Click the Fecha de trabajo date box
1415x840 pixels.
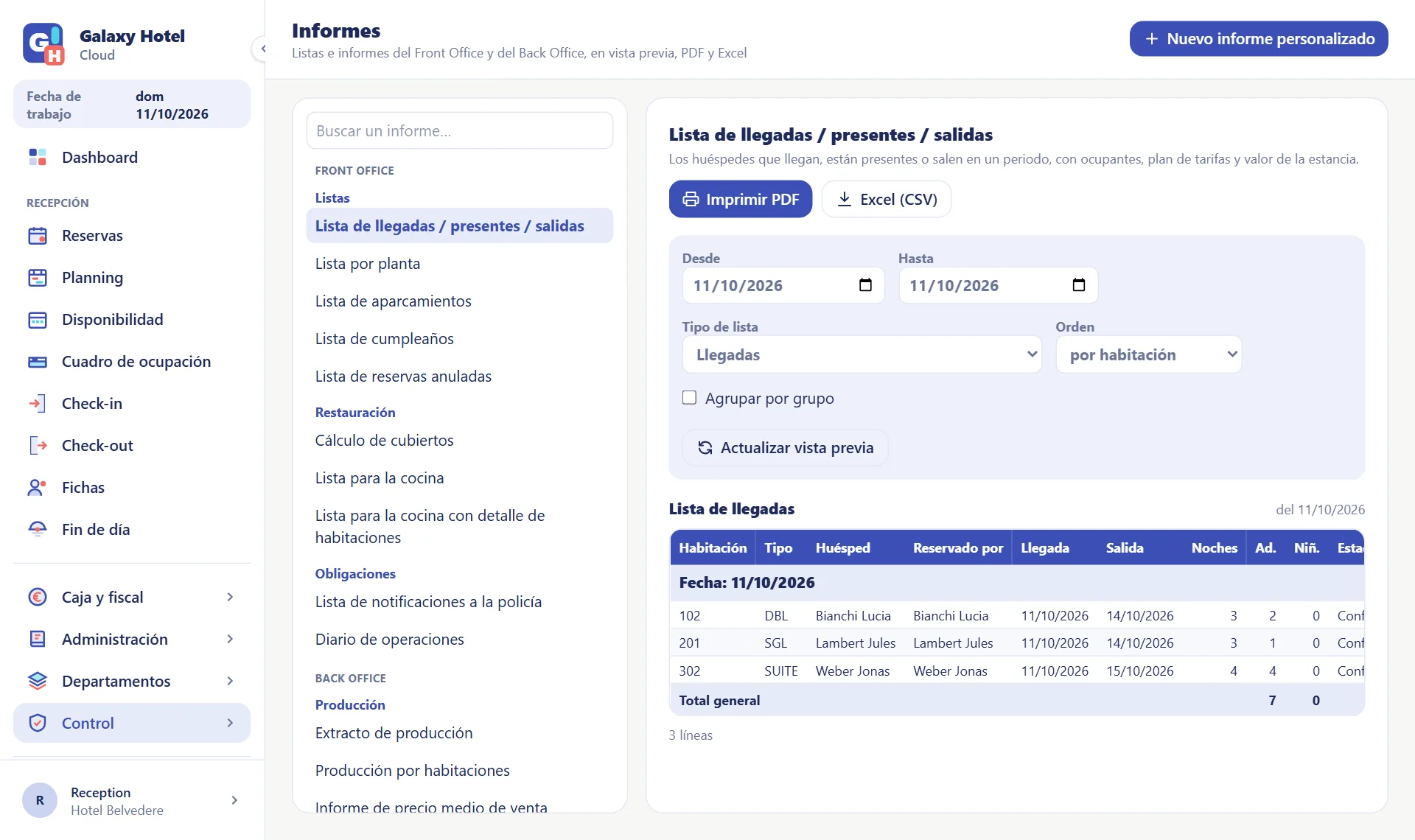[132, 105]
